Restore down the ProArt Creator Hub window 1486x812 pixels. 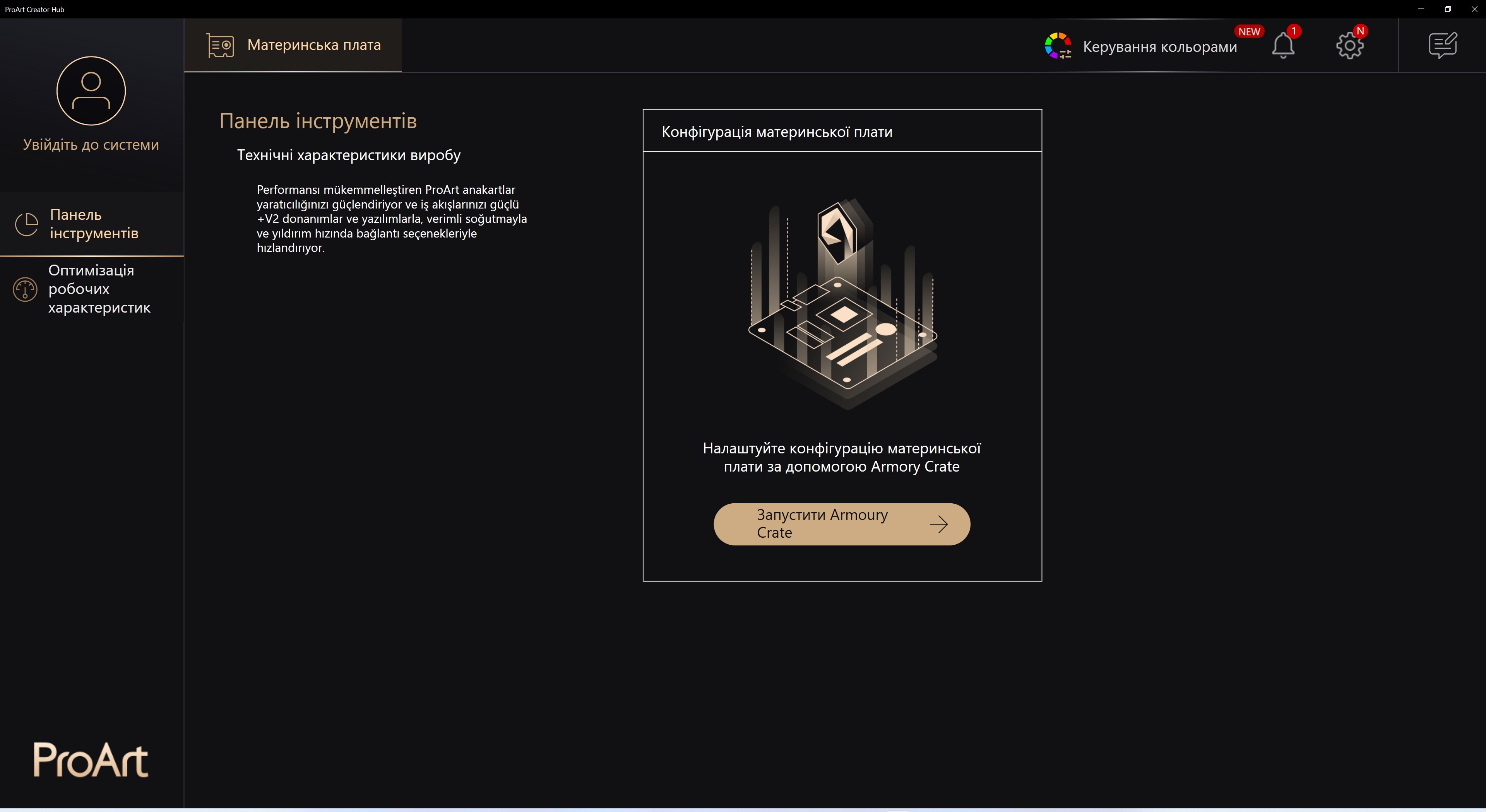pyautogui.click(x=1447, y=9)
